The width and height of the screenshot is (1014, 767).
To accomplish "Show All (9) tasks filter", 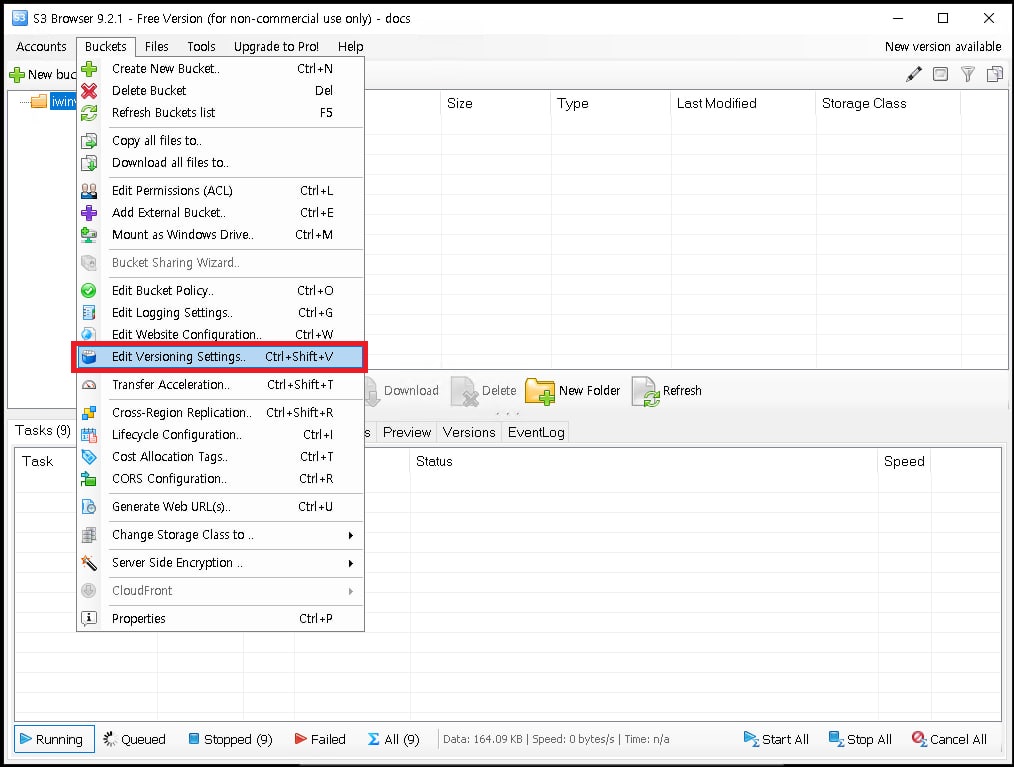I will point(394,739).
